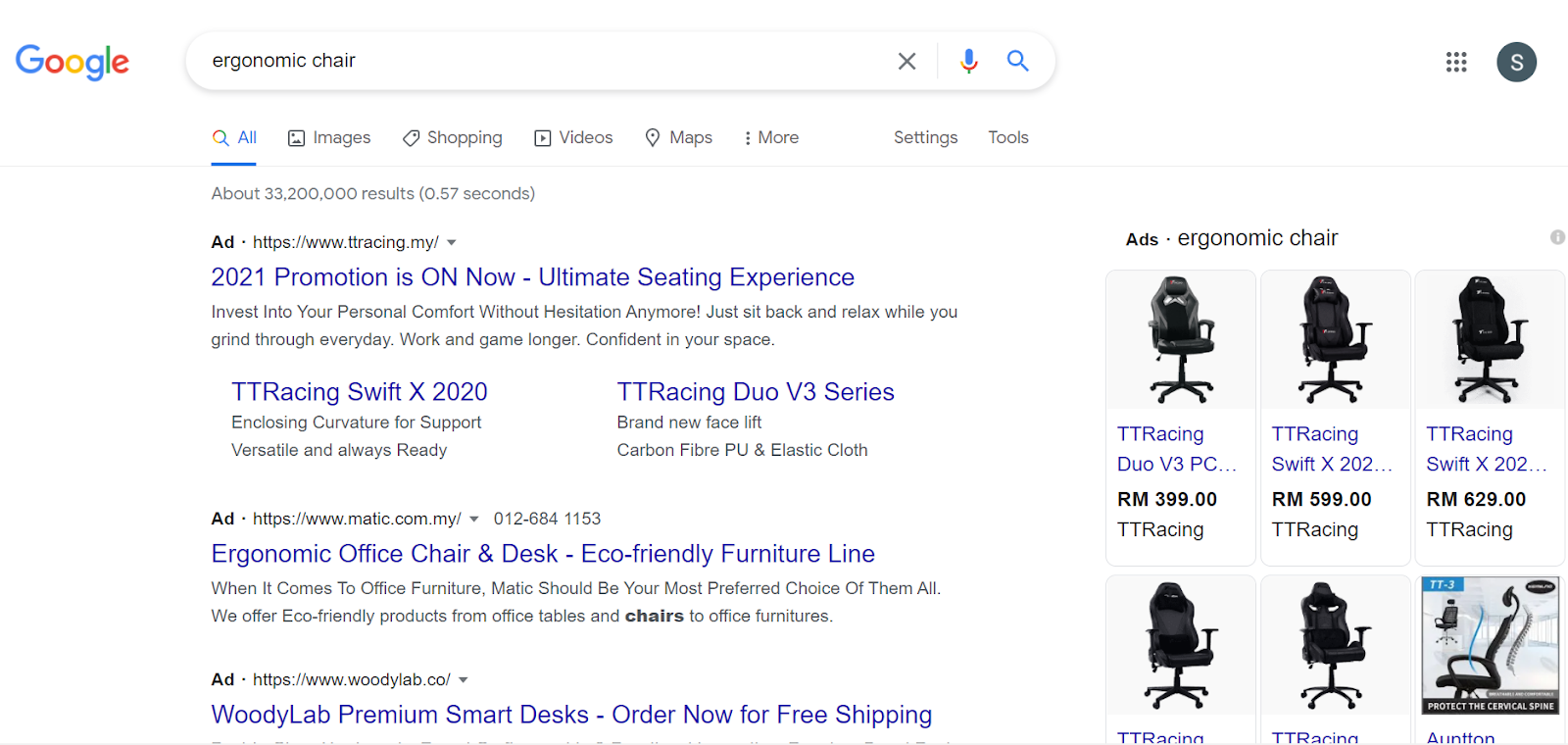Start voice search with microphone icon

[968, 61]
